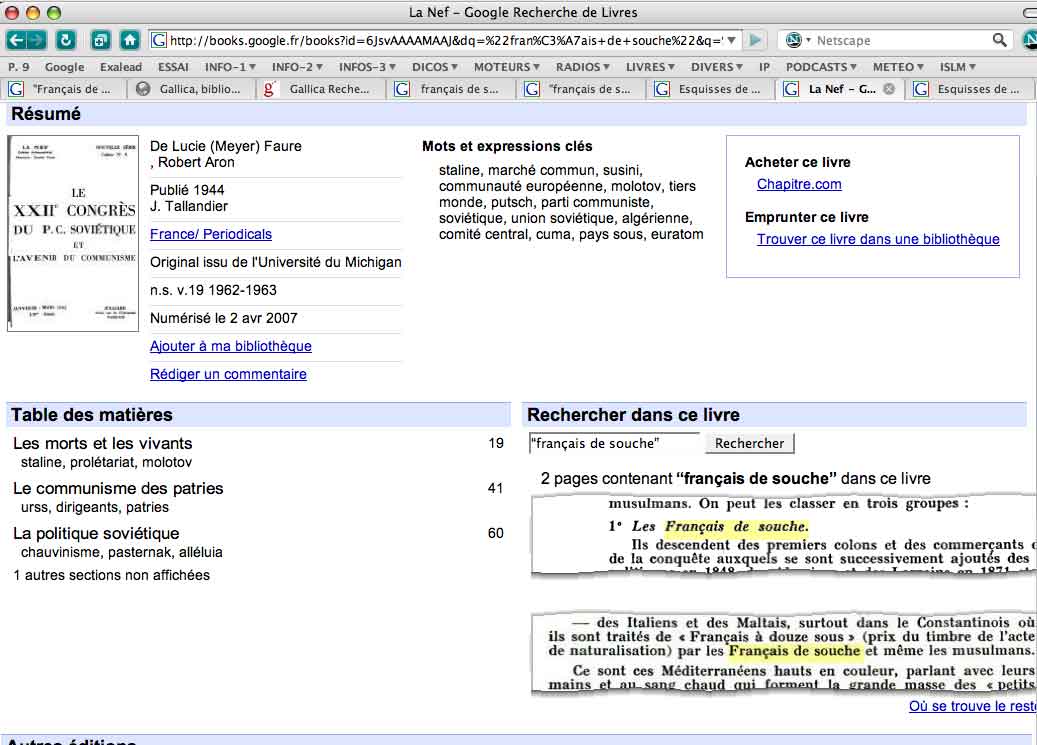The image size is (1037, 745).
Task: Open the France/ Periodicals link
Action: tap(211, 234)
